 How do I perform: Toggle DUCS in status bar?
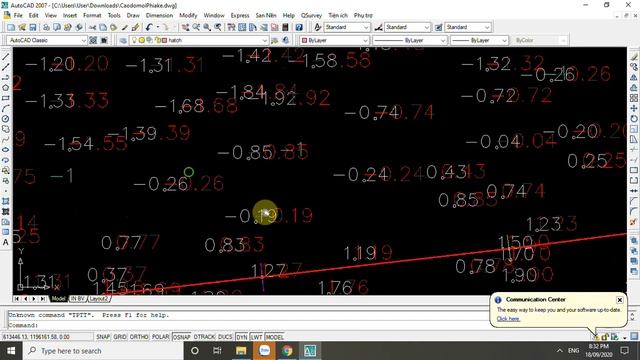[225, 337]
